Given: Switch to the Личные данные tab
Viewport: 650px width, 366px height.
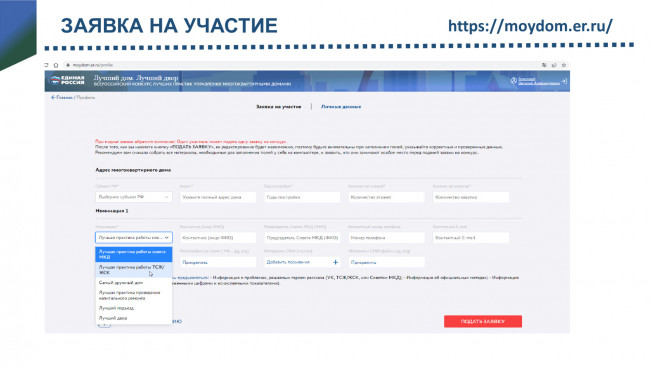Looking at the screenshot, I should [341, 107].
